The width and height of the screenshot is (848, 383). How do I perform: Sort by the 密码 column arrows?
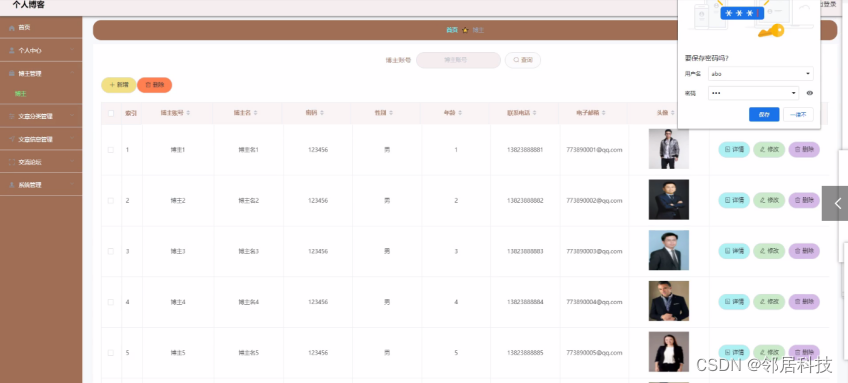pyautogui.click(x=322, y=113)
